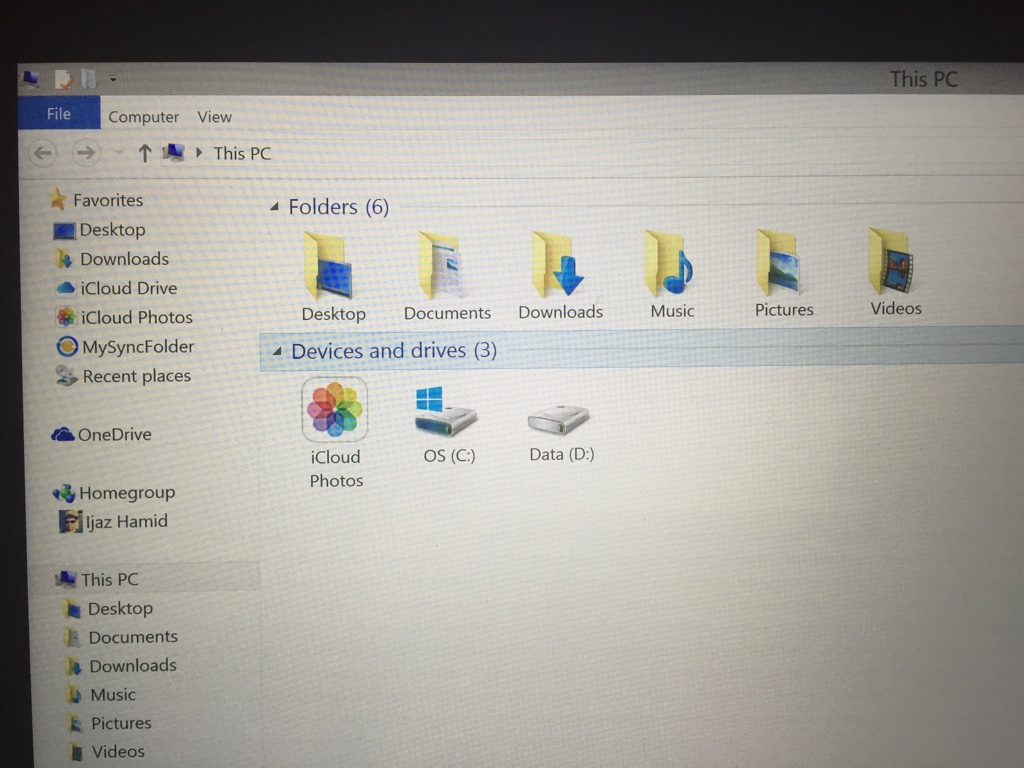Open the File tab

click(59, 113)
